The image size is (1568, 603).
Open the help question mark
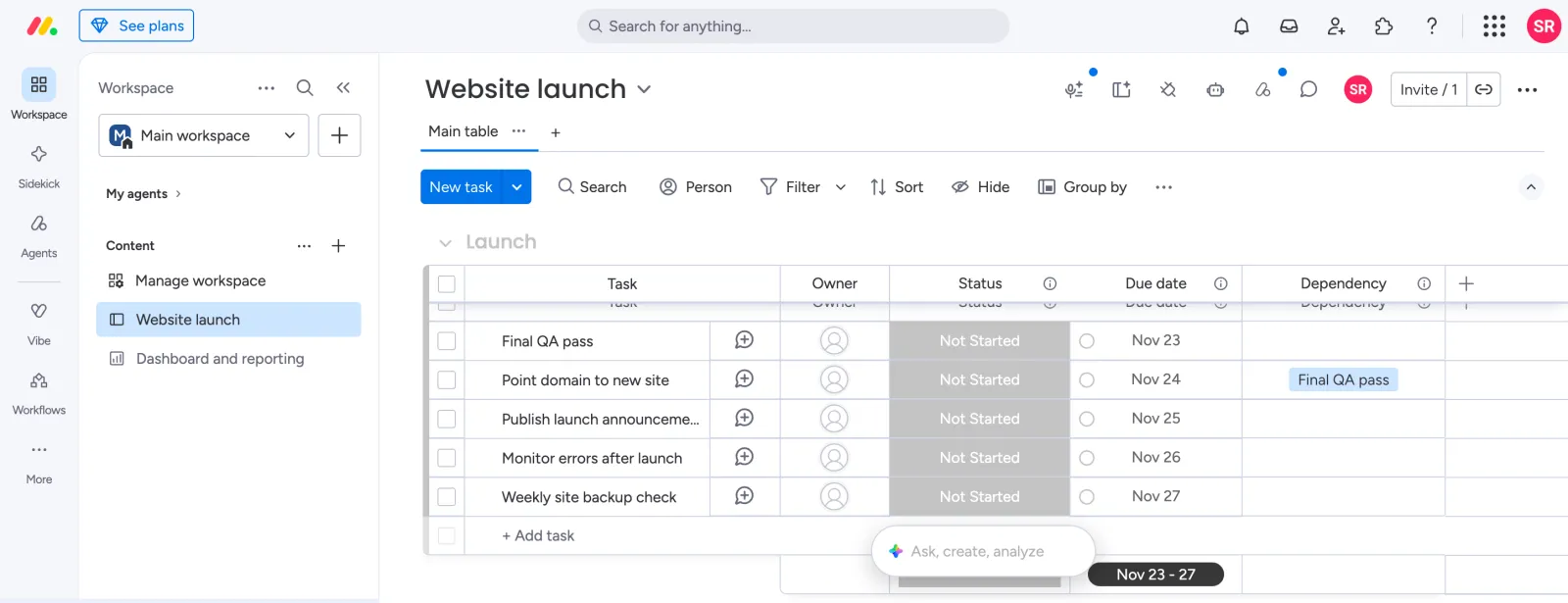[x=1432, y=26]
